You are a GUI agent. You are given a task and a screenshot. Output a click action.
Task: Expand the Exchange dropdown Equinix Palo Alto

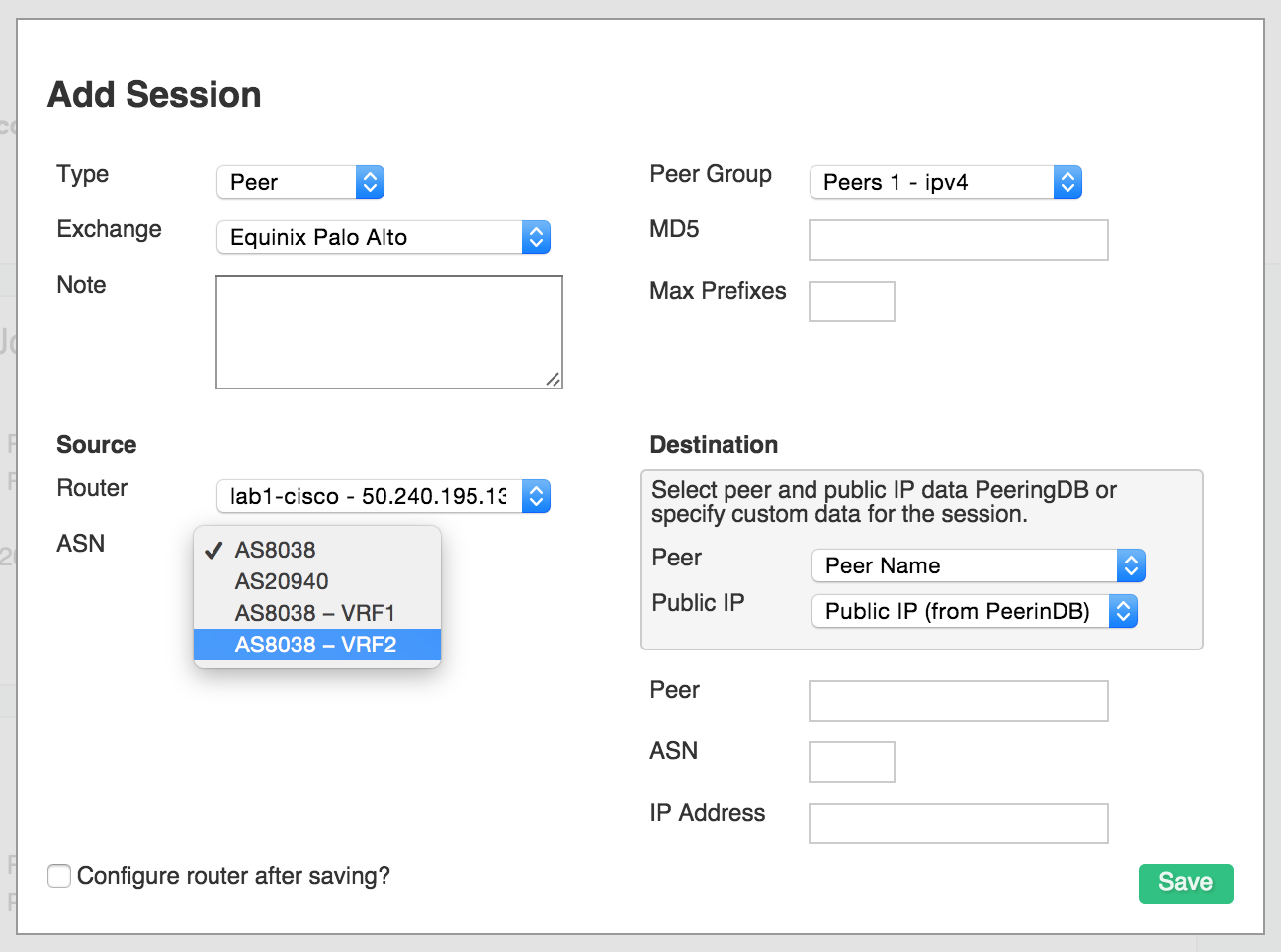pyautogui.click(x=383, y=237)
